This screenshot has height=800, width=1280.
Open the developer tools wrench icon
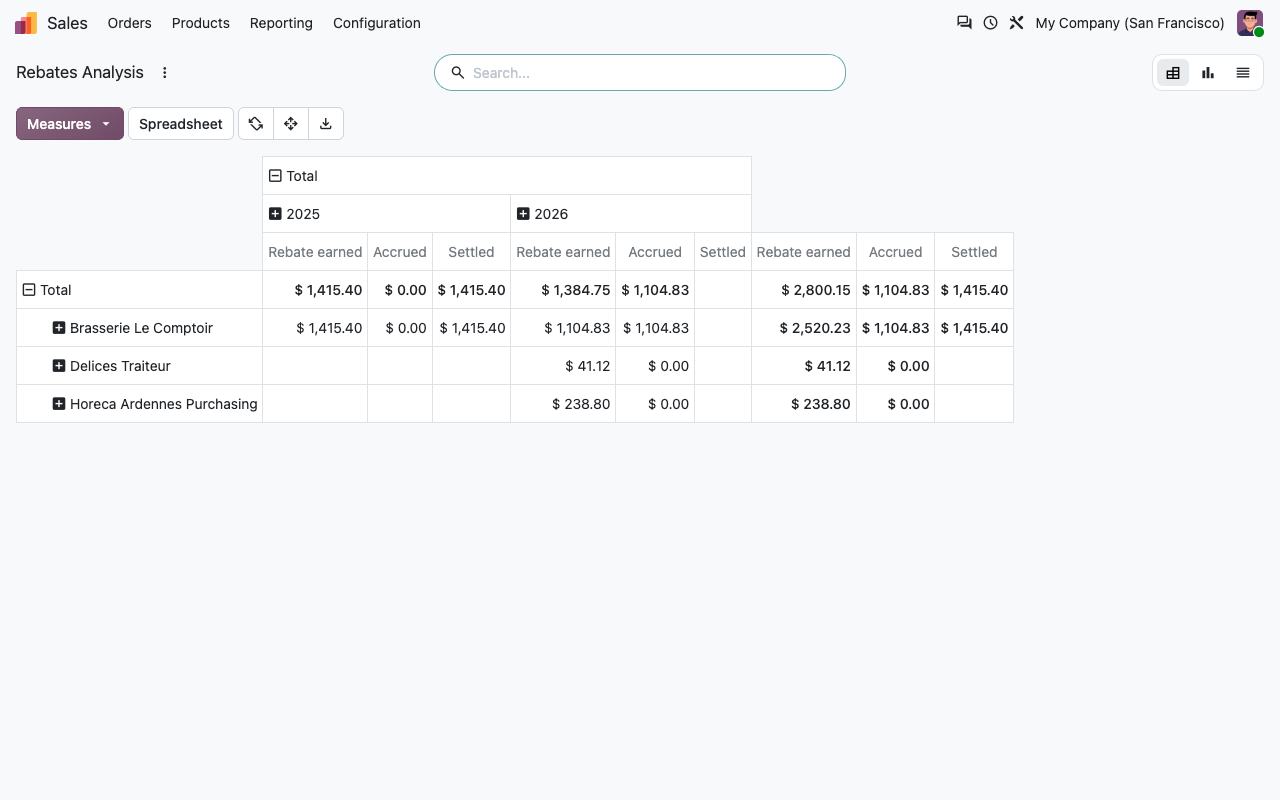coord(1016,23)
